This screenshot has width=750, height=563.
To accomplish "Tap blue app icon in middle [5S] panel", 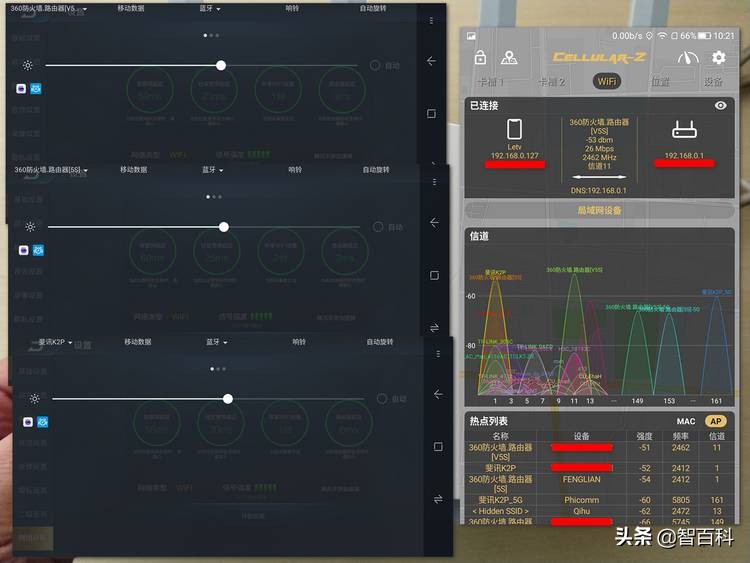I will (x=38, y=250).
